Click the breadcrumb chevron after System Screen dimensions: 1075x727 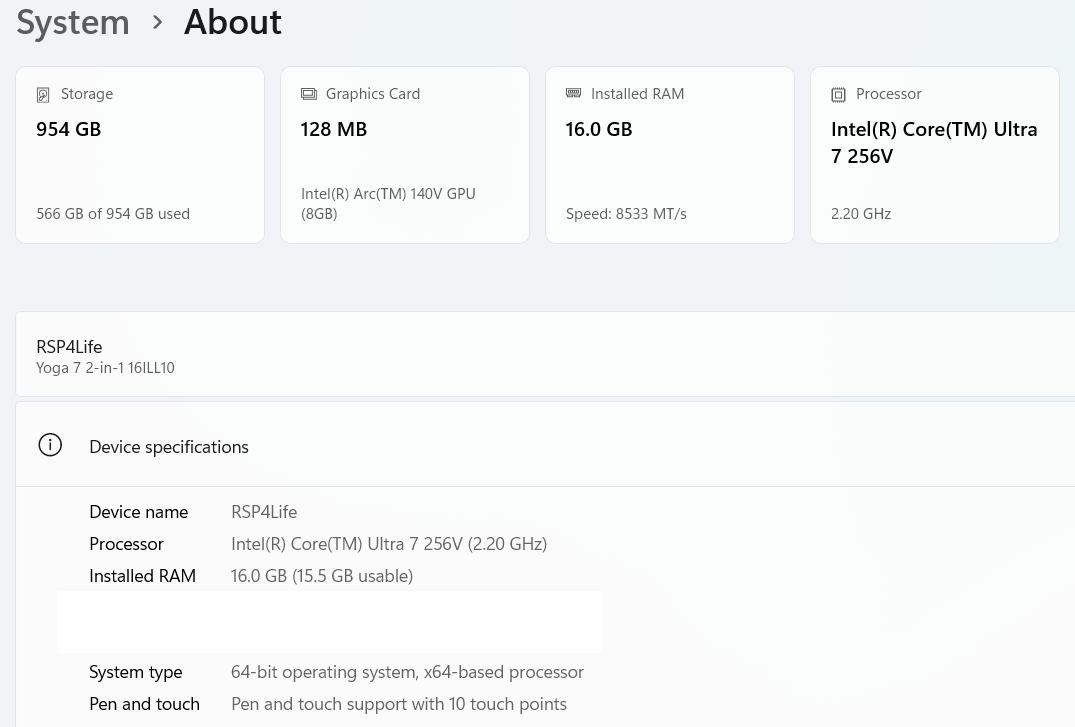157,22
